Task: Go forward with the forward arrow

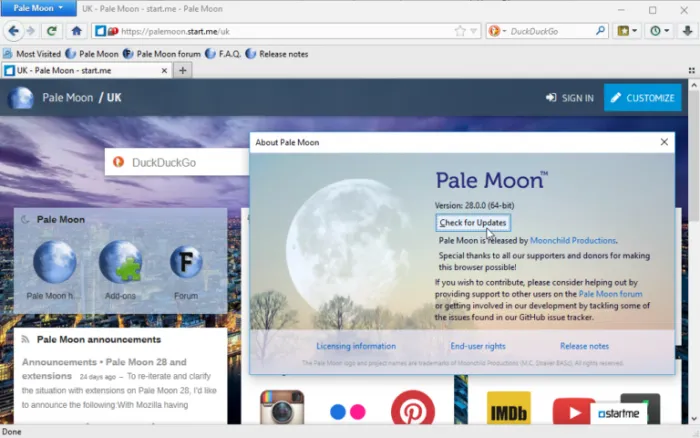Action: coord(30,31)
